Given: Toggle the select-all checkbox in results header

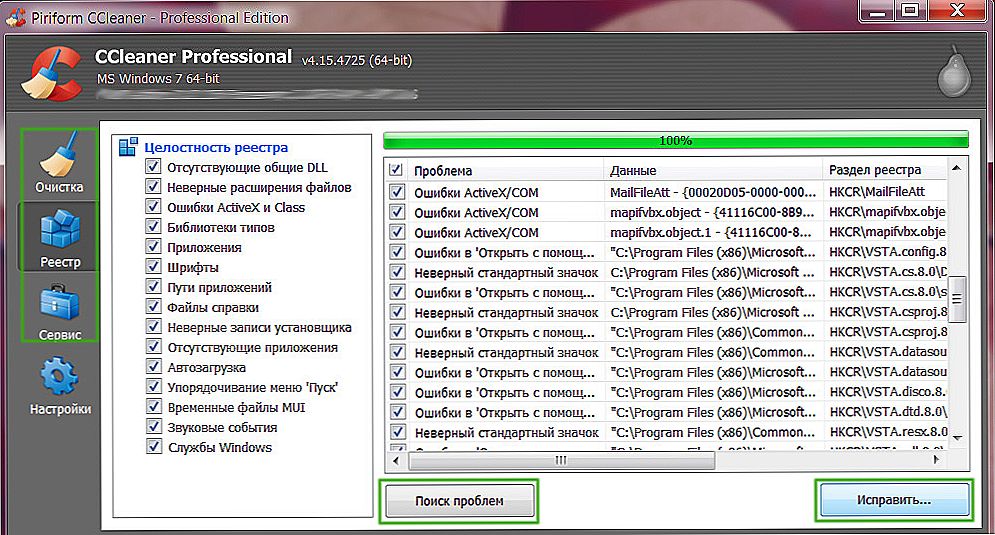Looking at the screenshot, I should [396, 170].
